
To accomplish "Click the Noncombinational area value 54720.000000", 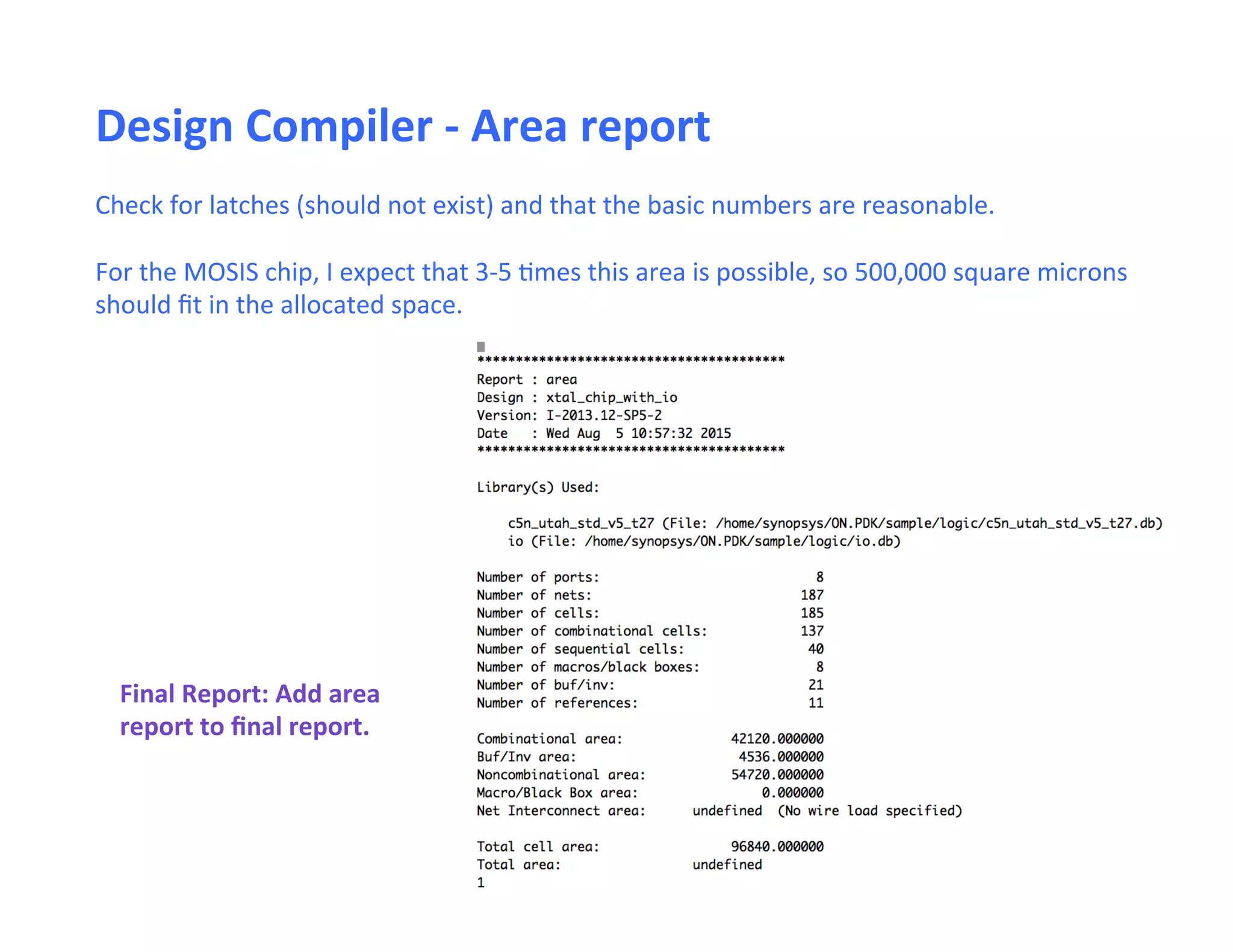I will (x=777, y=774).
